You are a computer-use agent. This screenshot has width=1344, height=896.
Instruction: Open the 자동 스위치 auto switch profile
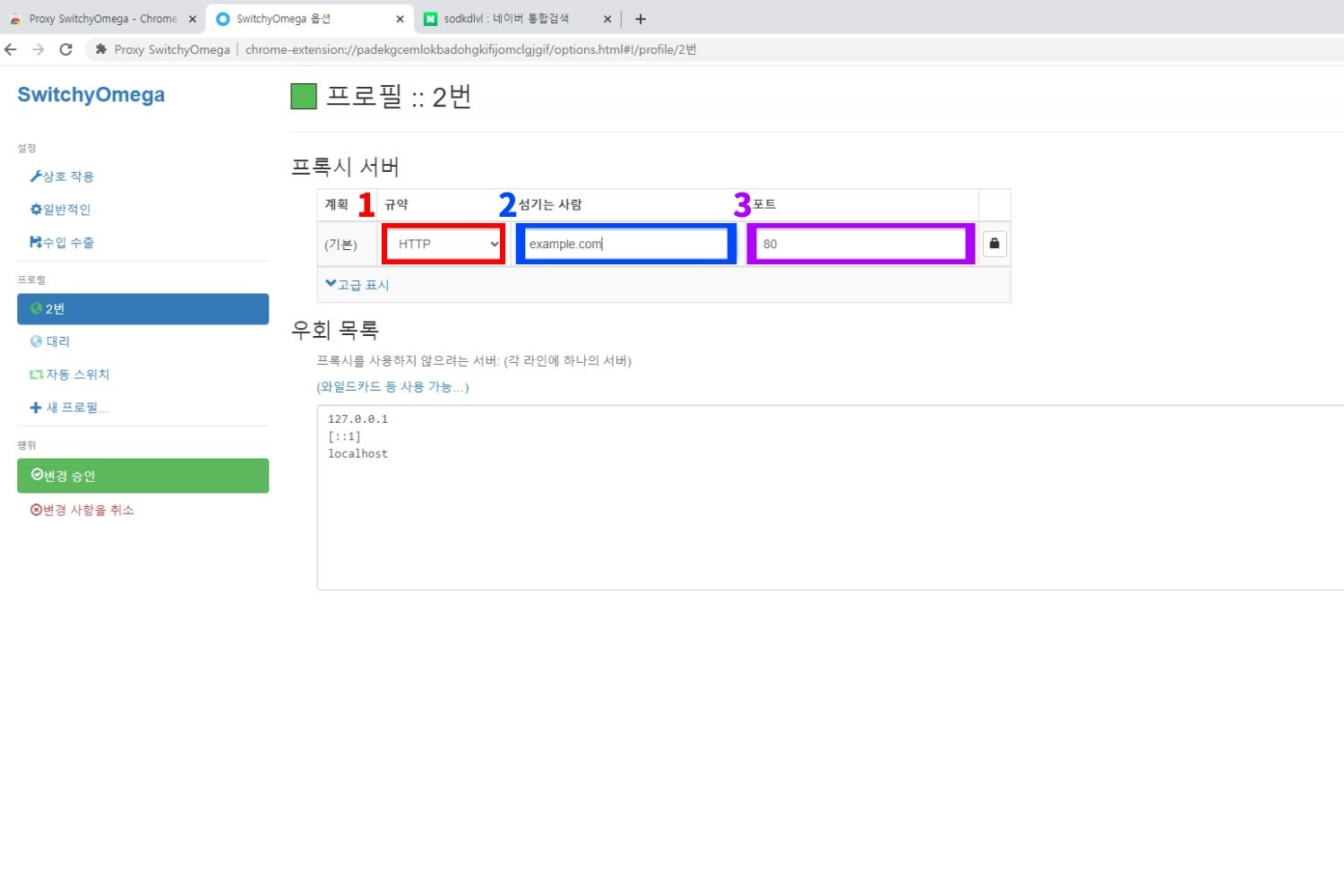click(70, 375)
